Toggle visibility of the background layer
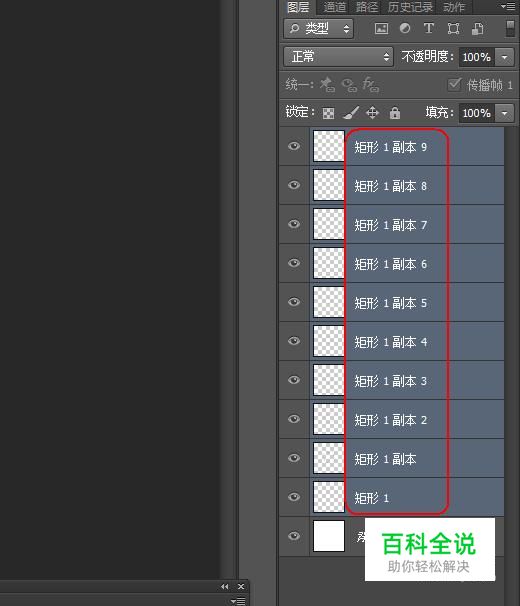 294,536
